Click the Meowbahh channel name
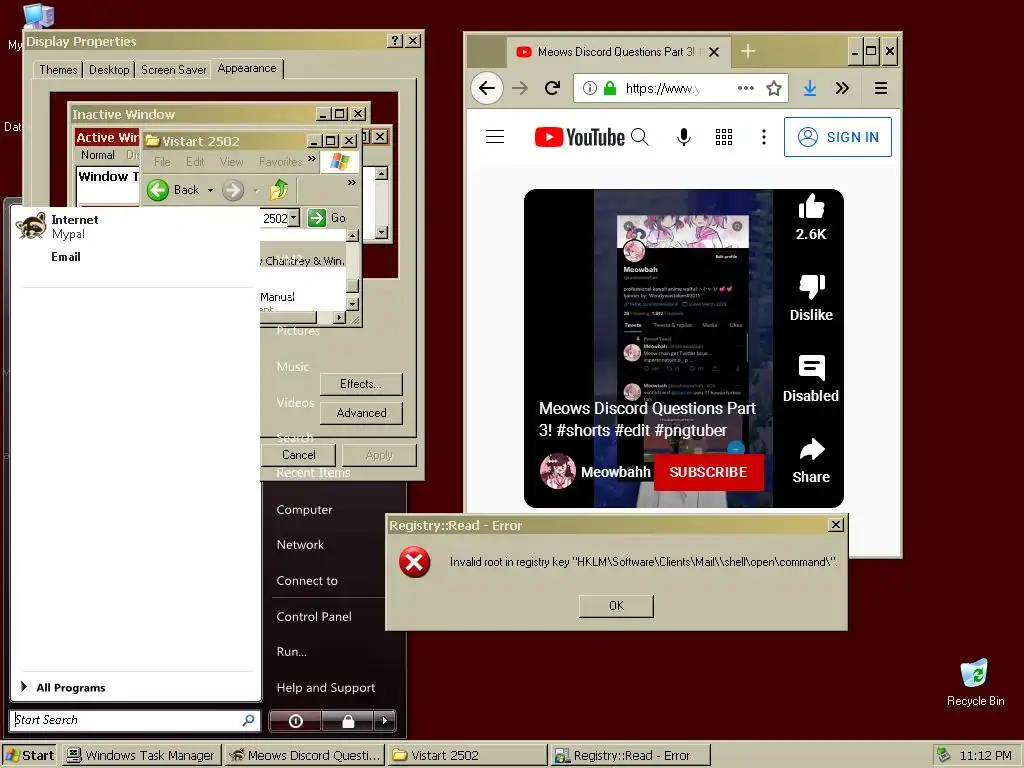 point(616,472)
